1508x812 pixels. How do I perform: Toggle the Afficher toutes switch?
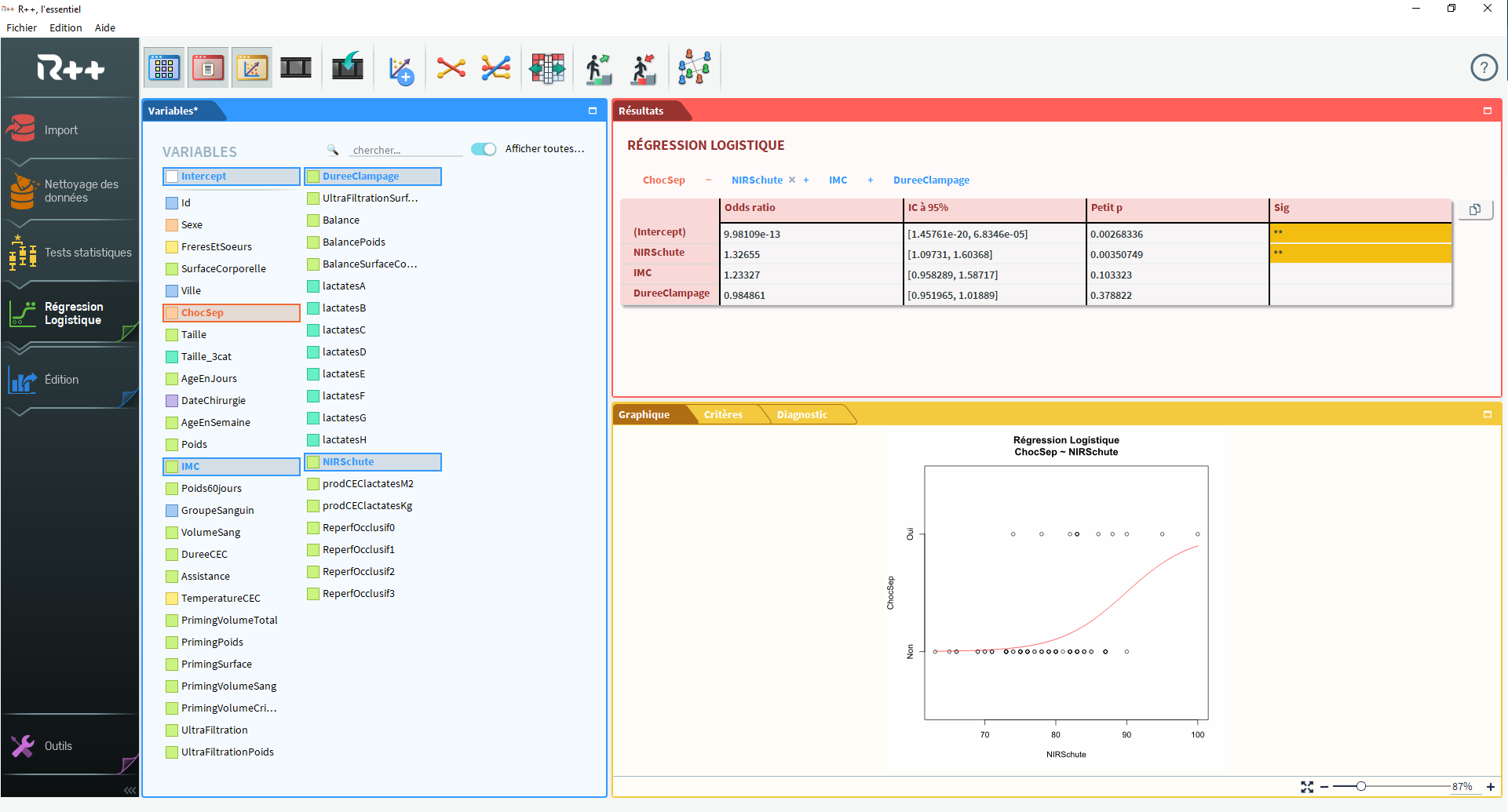point(484,149)
